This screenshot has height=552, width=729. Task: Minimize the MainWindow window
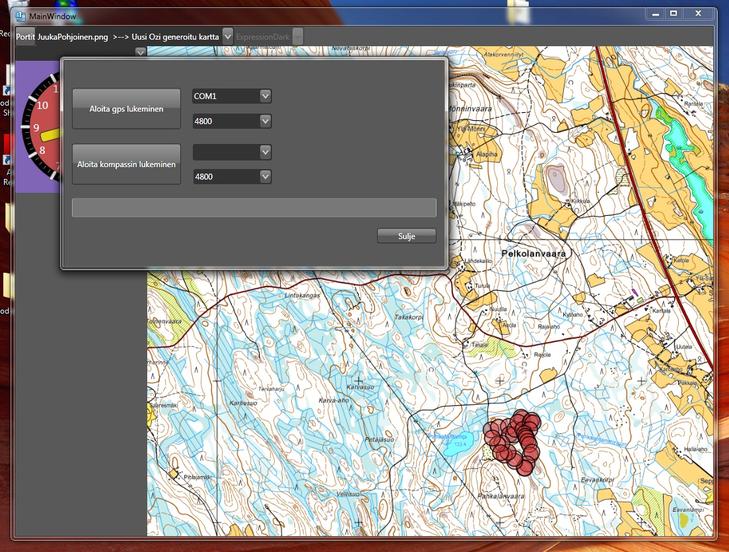click(x=654, y=14)
